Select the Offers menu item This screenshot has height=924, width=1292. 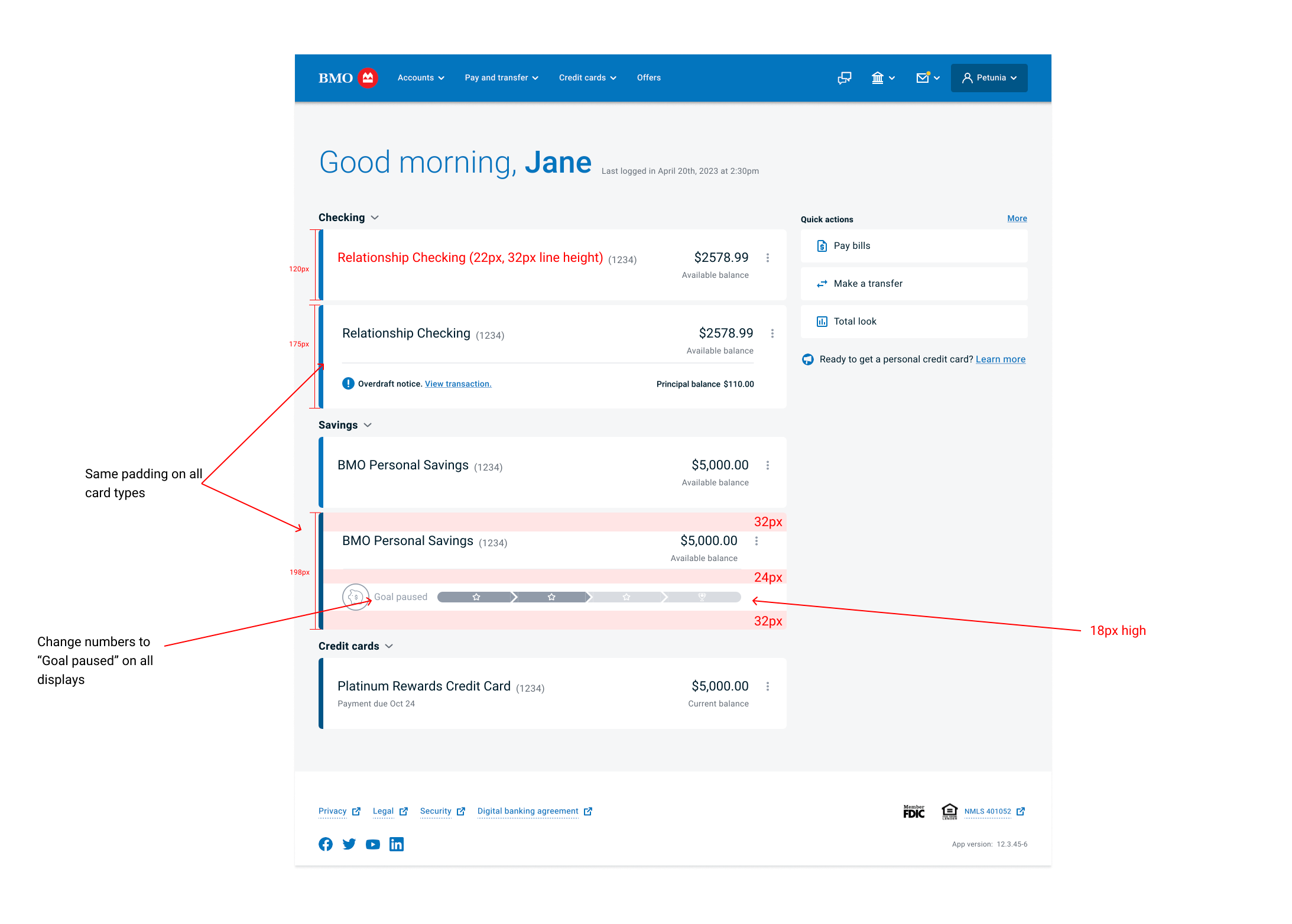pyautogui.click(x=648, y=78)
